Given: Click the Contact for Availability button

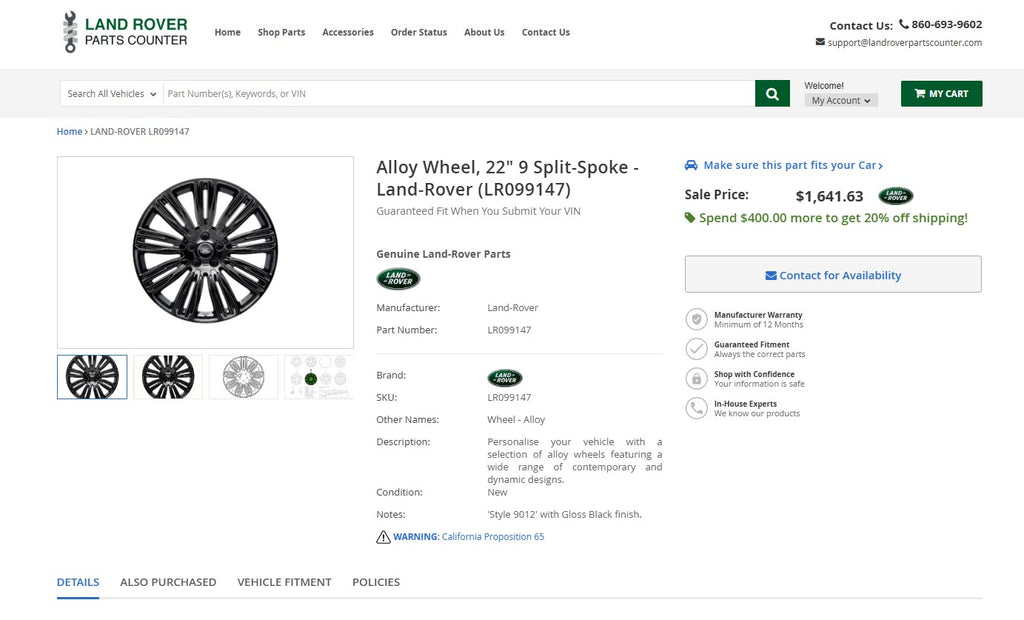Looking at the screenshot, I should (x=833, y=274).
